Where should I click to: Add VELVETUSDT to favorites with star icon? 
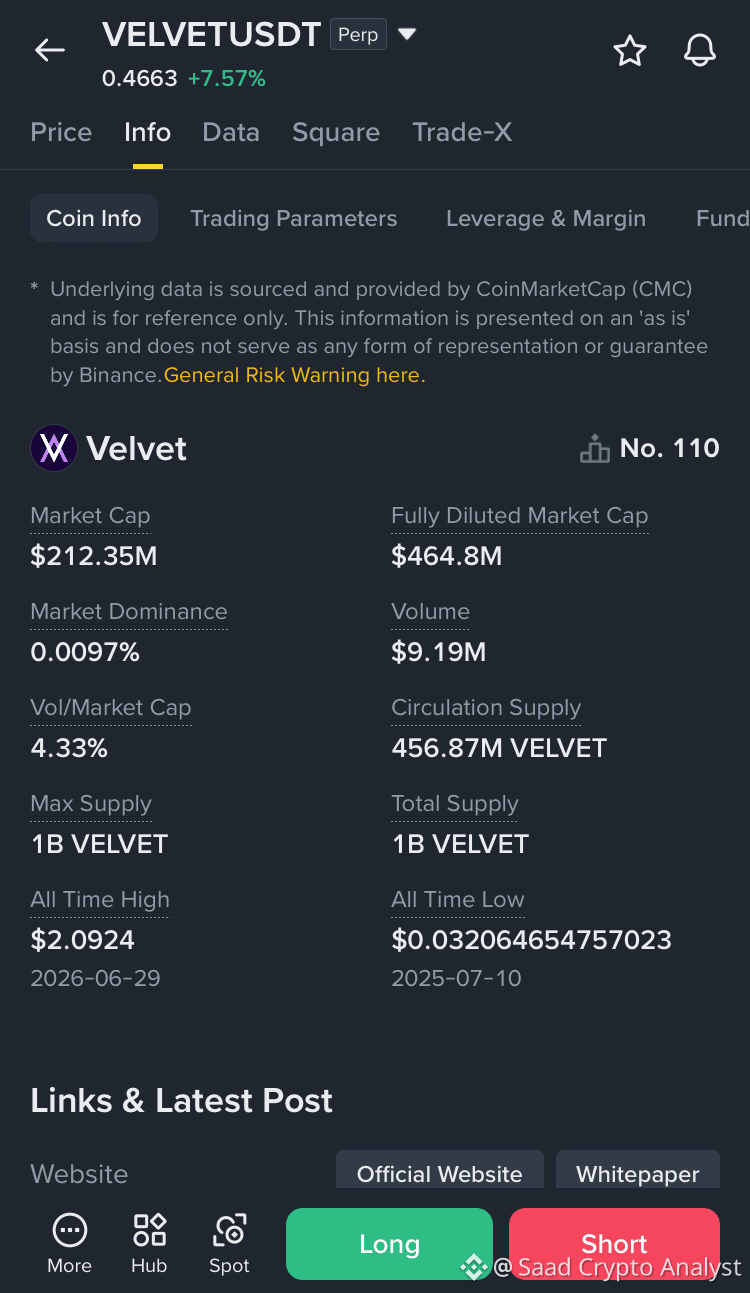(630, 50)
